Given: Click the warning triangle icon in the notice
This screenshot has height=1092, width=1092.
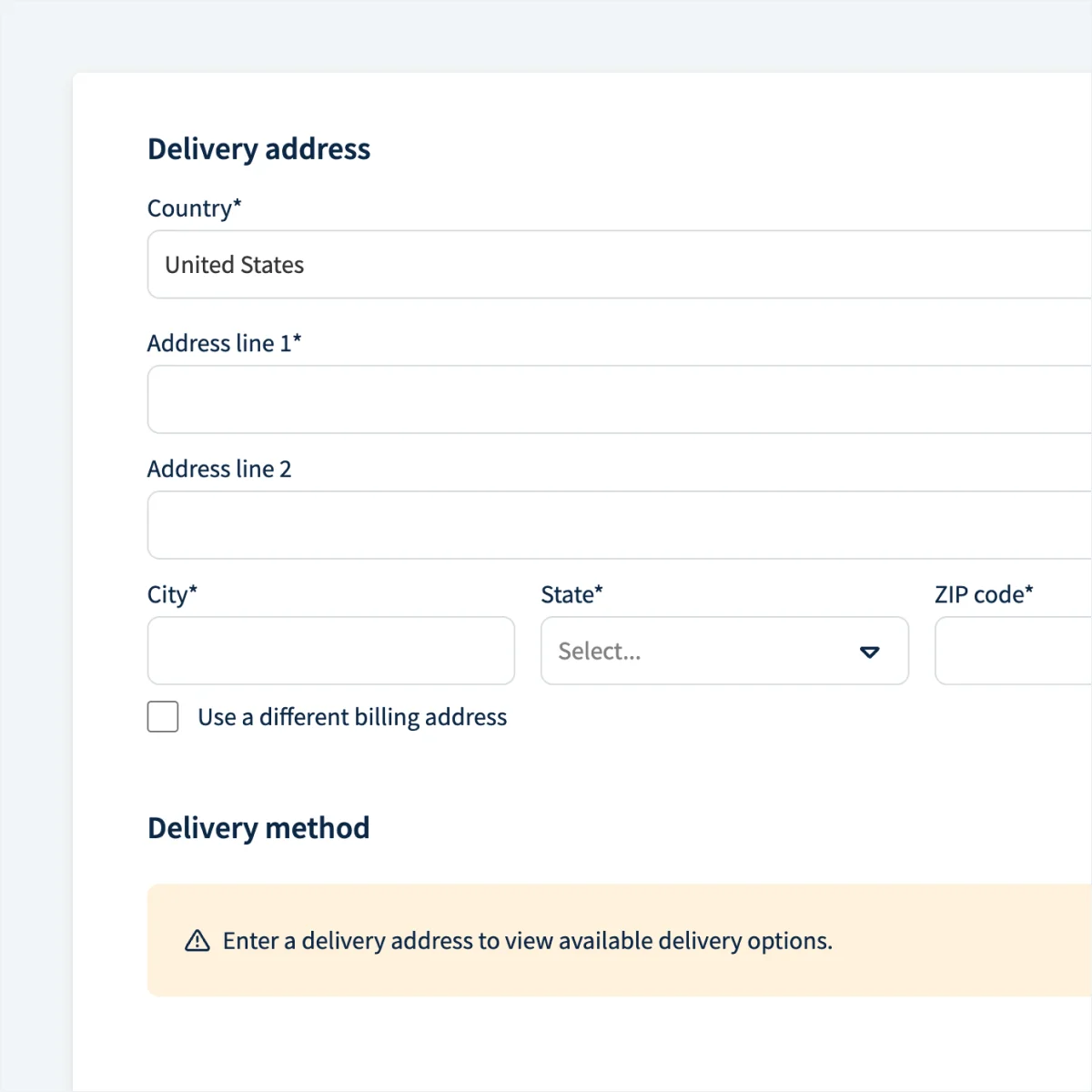Looking at the screenshot, I should tap(197, 941).
